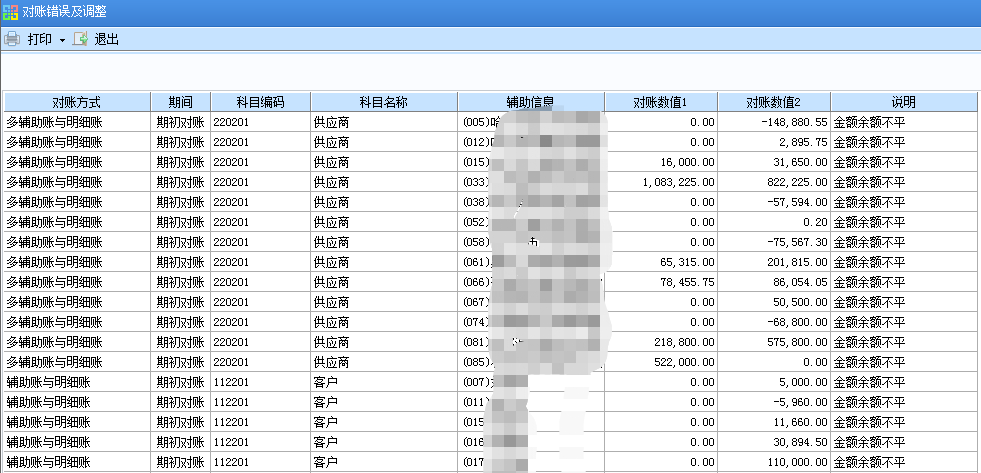
Task: Click the 说明 column header
Action: (x=904, y=102)
